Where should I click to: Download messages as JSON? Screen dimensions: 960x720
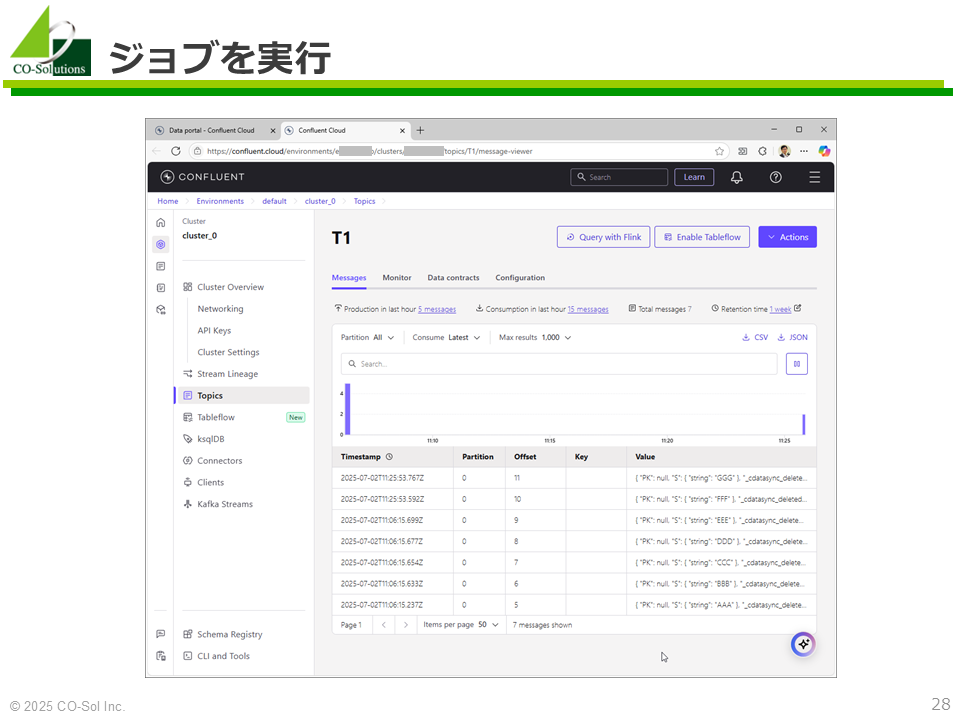pos(792,337)
